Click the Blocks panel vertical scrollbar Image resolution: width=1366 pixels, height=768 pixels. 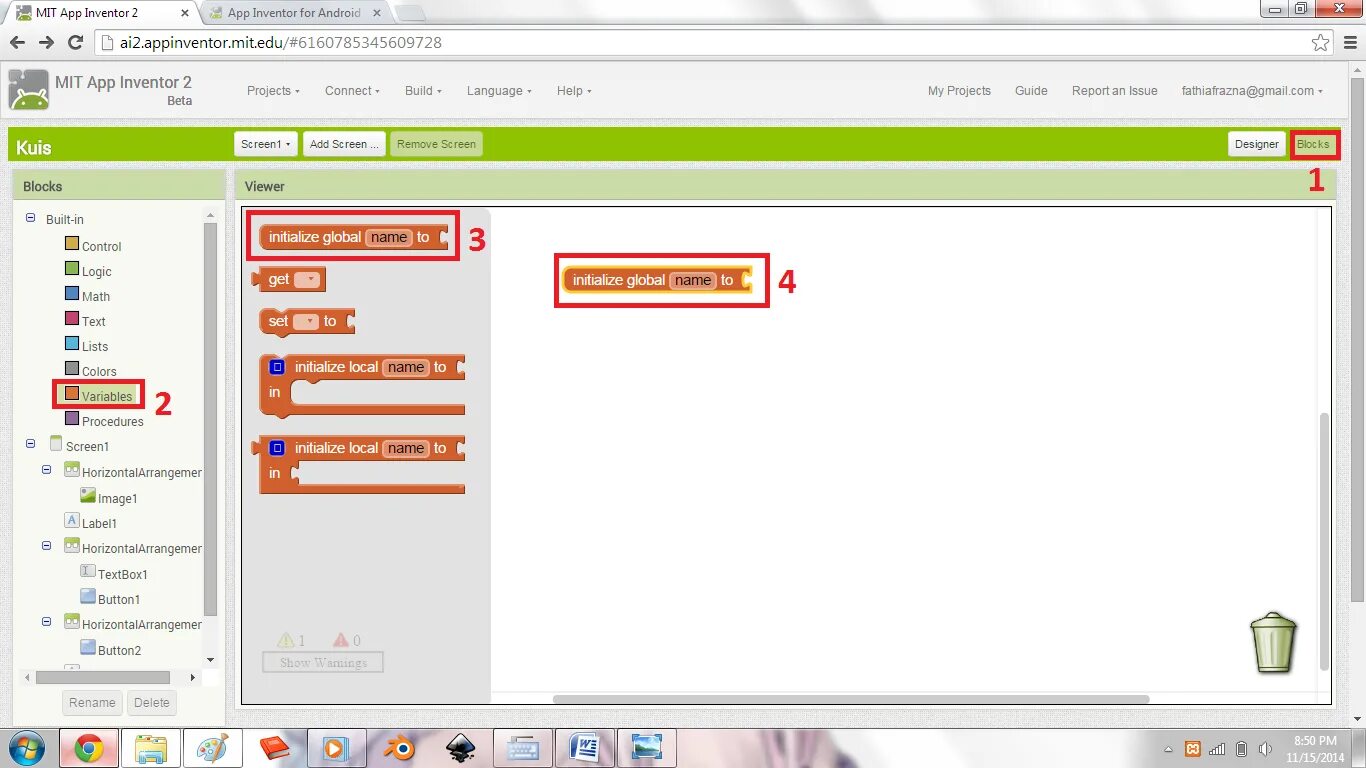click(x=210, y=420)
